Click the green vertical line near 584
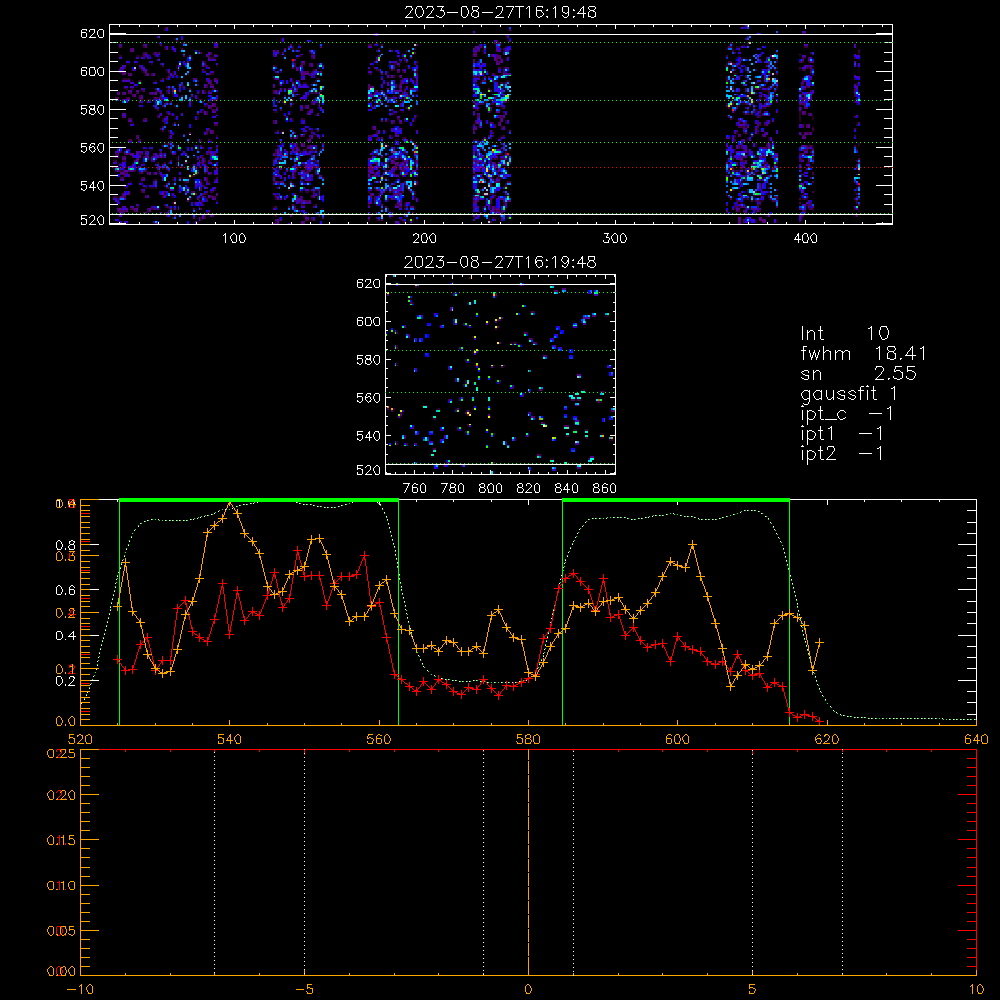This screenshot has height=1000, width=1000. [x=562, y=612]
